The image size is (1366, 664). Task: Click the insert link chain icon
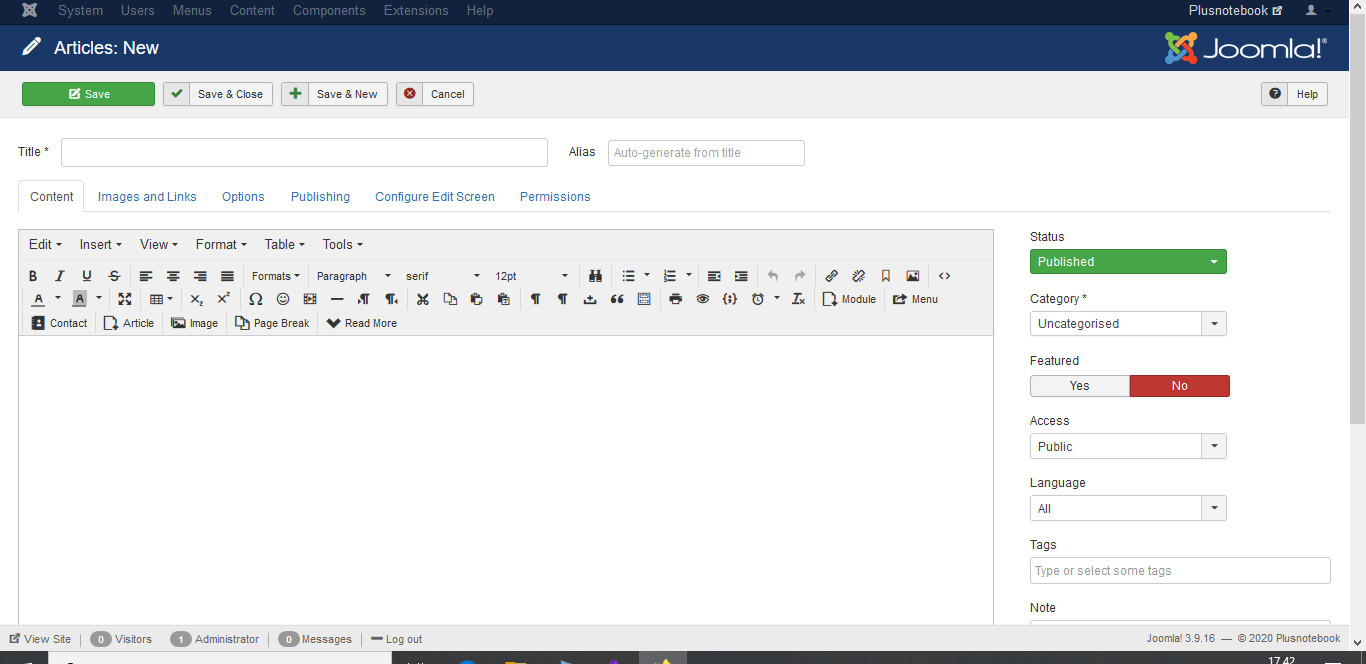[x=831, y=276]
